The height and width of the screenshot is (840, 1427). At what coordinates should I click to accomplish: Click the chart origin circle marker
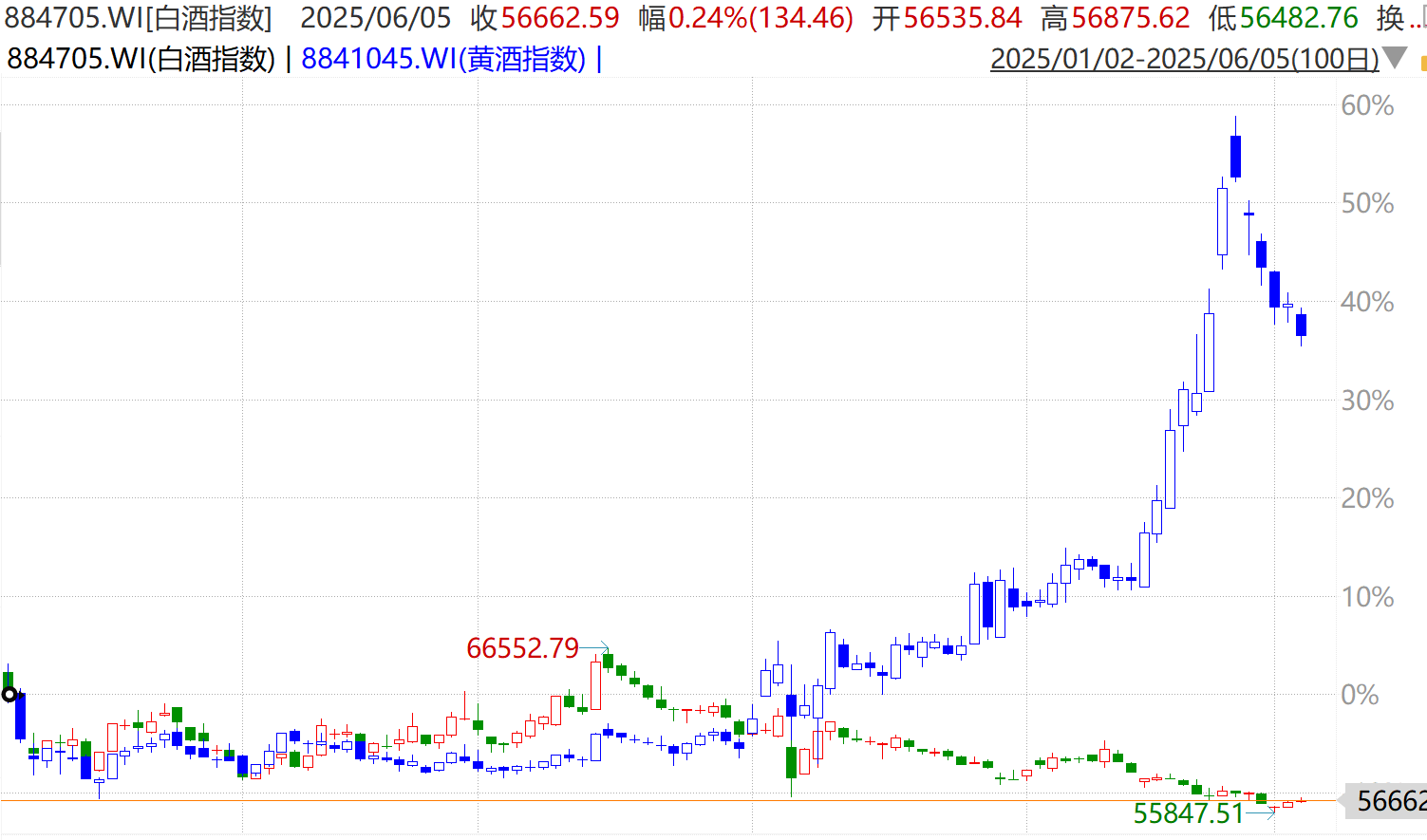9,695
